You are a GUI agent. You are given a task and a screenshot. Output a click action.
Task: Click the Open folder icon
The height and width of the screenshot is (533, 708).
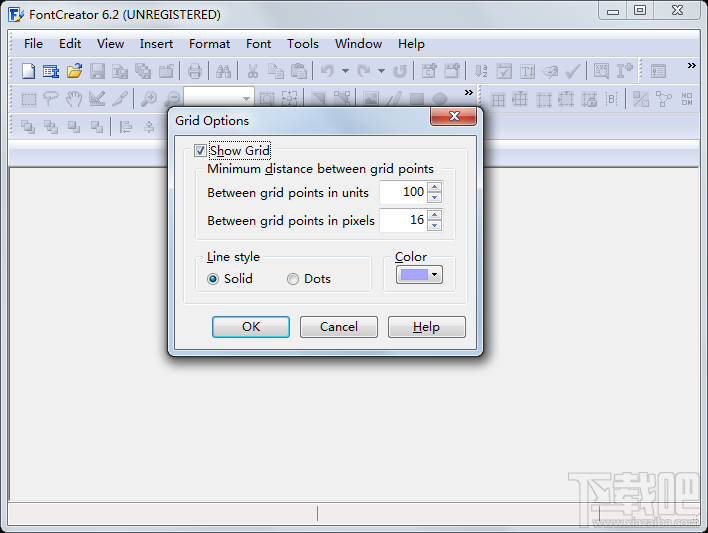[x=75, y=71]
